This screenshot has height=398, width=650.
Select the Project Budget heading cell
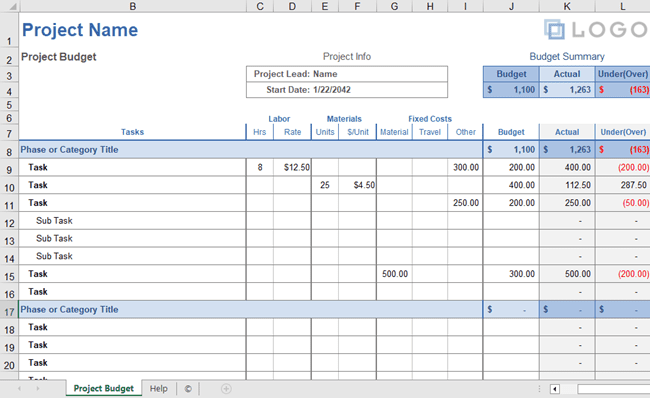pos(58,57)
